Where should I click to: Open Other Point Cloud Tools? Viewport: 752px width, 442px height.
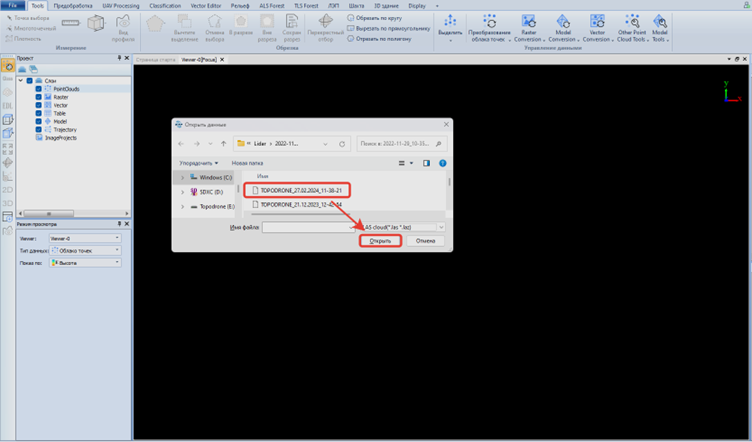(632, 28)
